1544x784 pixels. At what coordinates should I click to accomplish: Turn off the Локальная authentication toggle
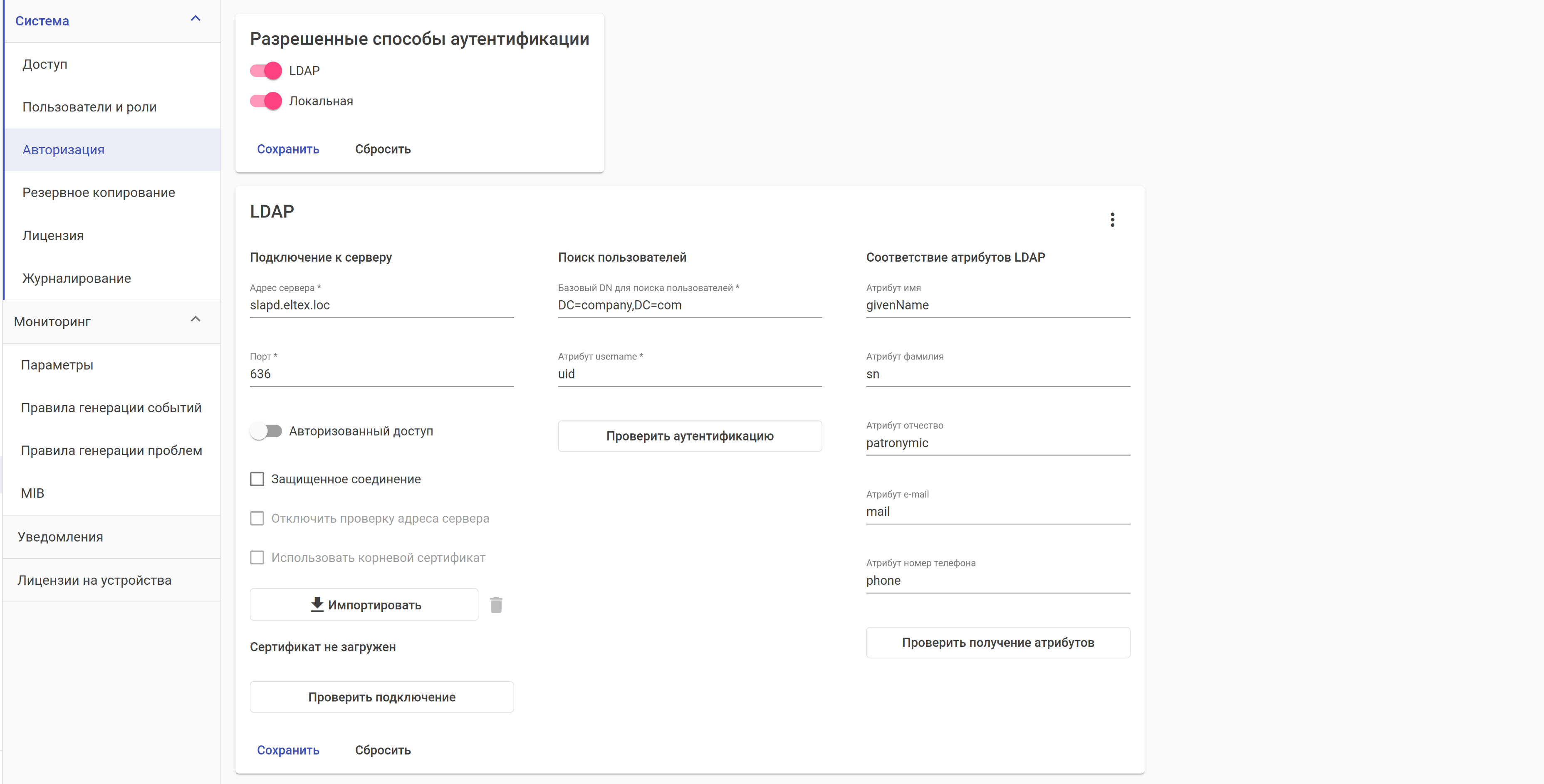[266, 101]
